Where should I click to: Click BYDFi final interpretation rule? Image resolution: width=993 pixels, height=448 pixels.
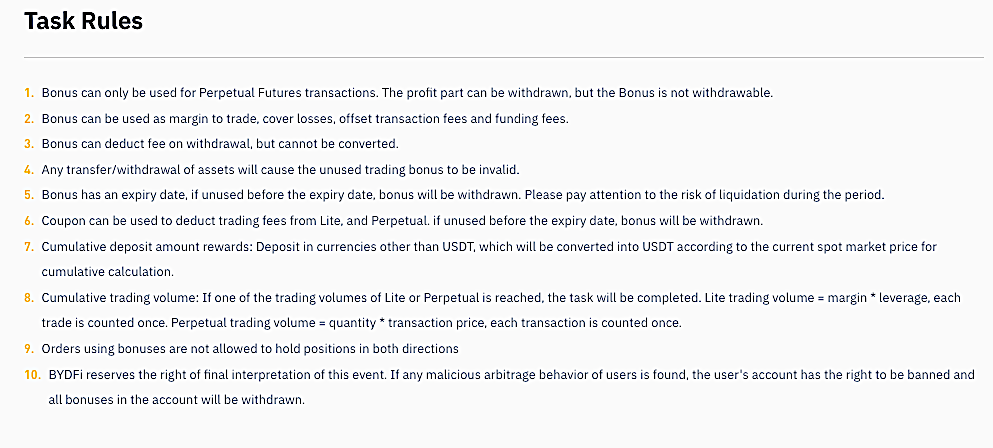click(x=512, y=388)
